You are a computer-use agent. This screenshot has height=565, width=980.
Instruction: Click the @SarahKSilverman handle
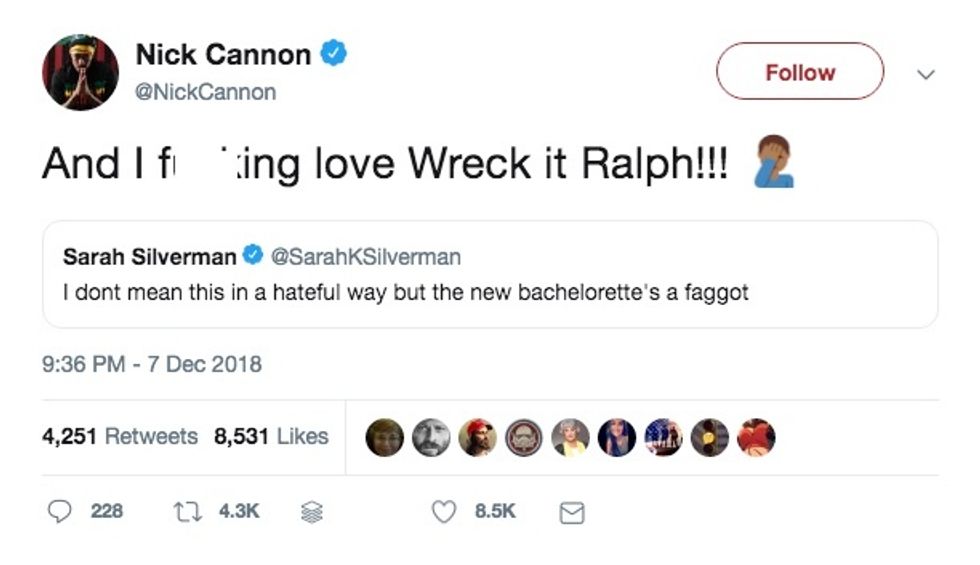click(x=366, y=257)
